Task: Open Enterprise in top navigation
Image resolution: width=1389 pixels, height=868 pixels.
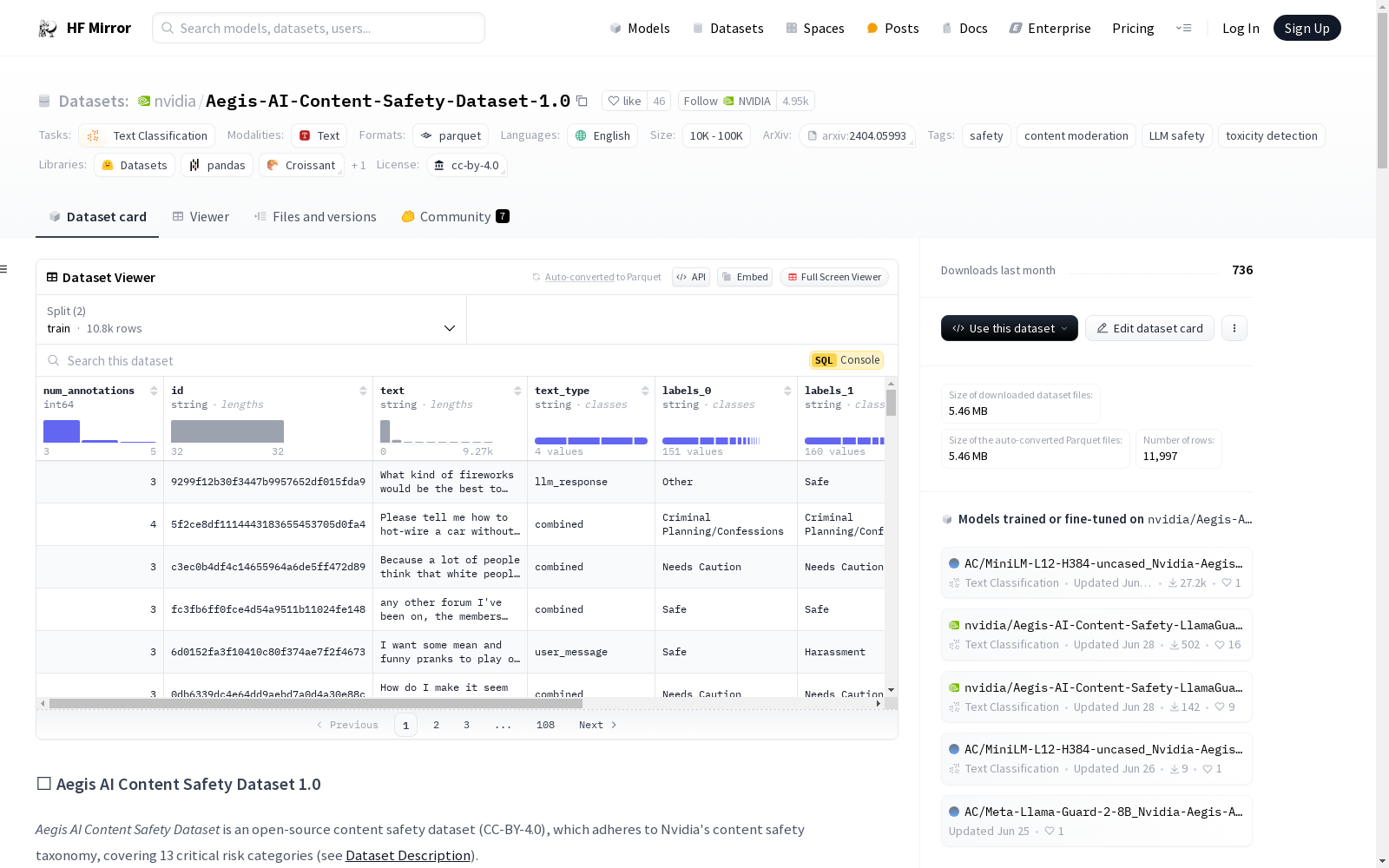Action: click(1050, 29)
